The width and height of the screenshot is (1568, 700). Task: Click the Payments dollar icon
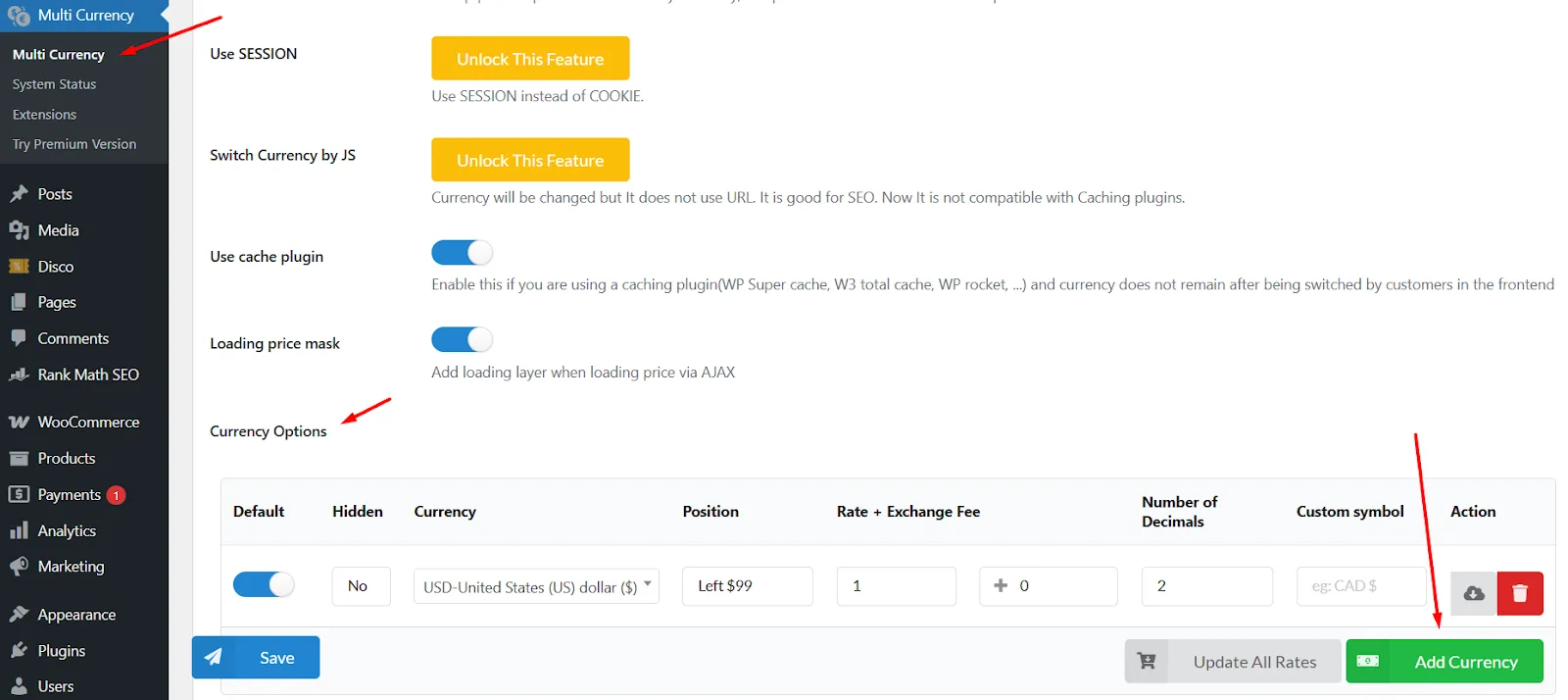pos(19,494)
